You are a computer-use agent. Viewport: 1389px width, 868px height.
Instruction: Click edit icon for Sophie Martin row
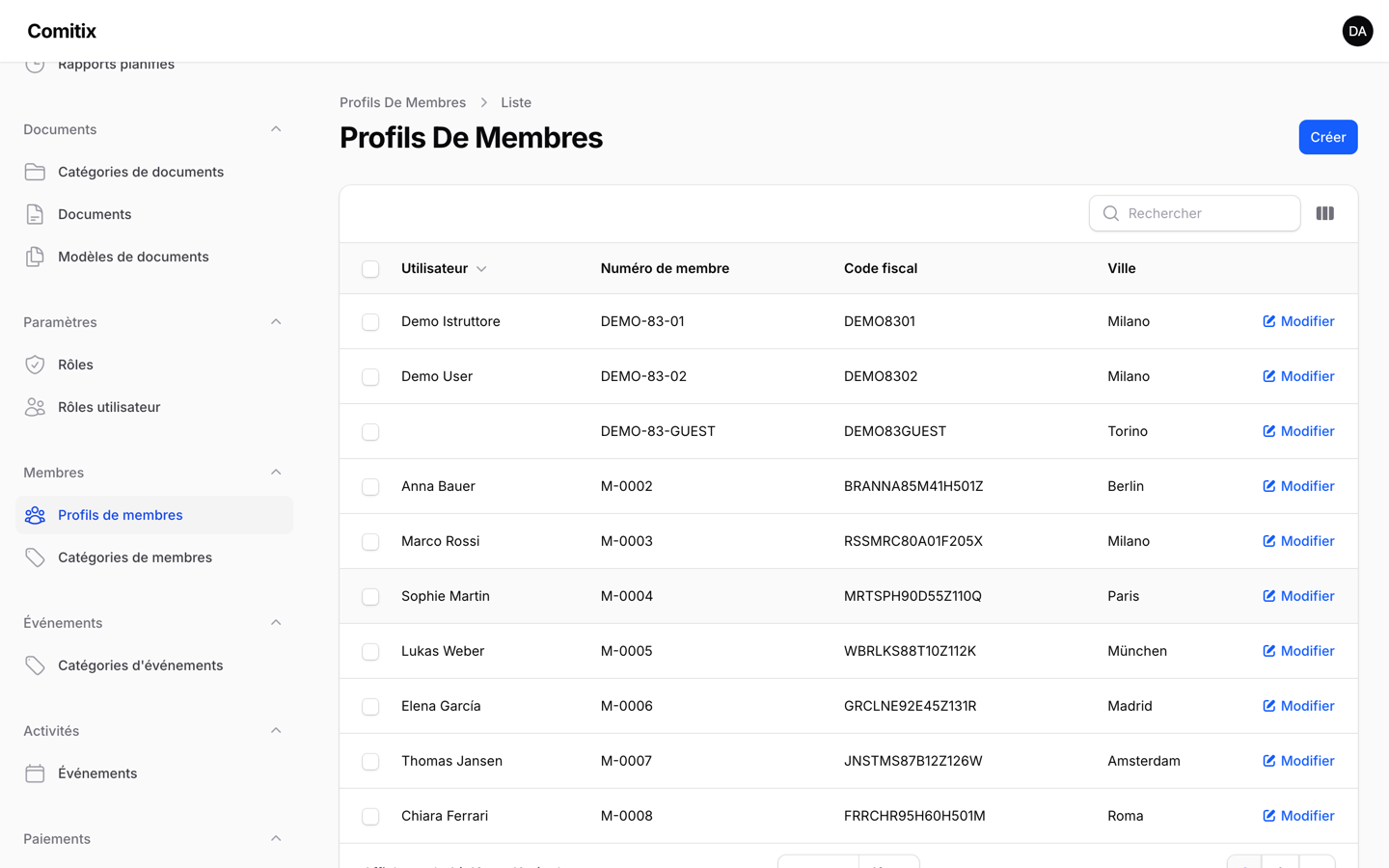pyautogui.click(x=1269, y=596)
